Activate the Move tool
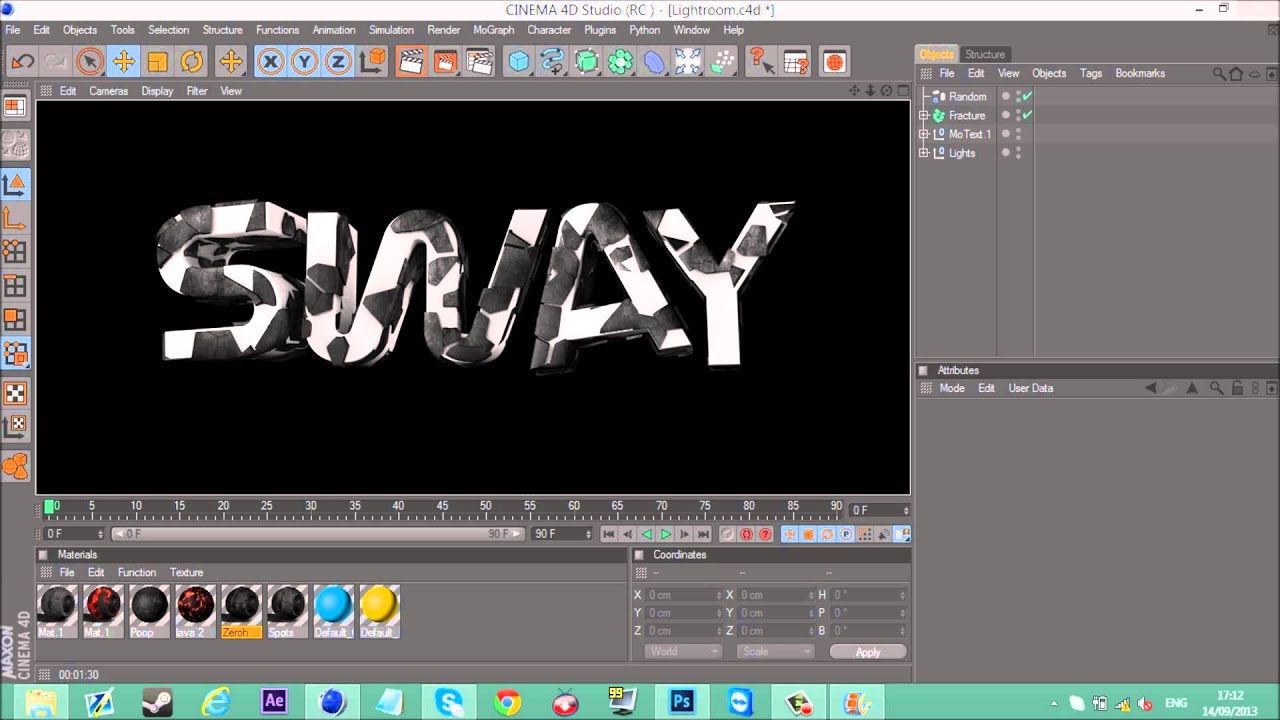The image size is (1280, 720). [124, 62]
